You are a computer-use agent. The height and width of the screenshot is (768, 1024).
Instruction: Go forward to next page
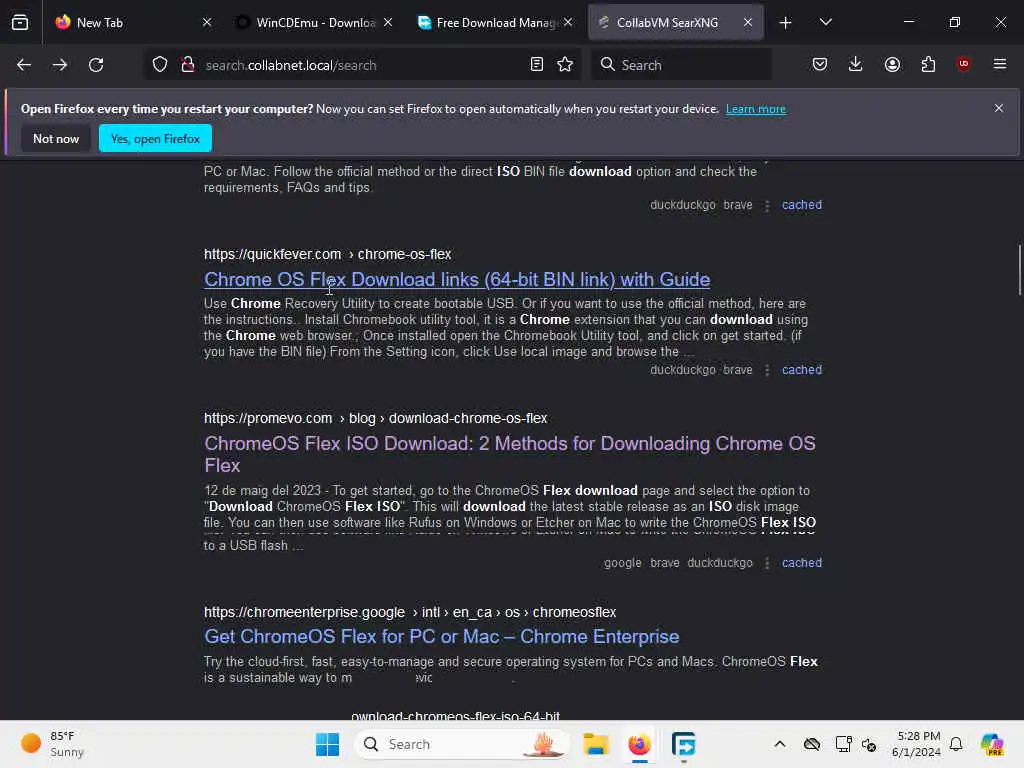pos(60,65)
